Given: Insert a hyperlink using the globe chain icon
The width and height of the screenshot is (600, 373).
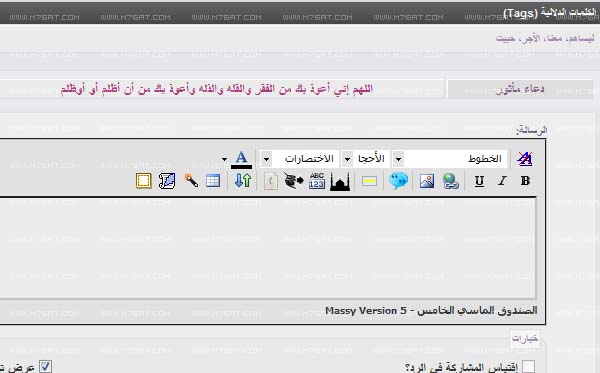Looking at the screenshot, I should [x=451, y=181].
